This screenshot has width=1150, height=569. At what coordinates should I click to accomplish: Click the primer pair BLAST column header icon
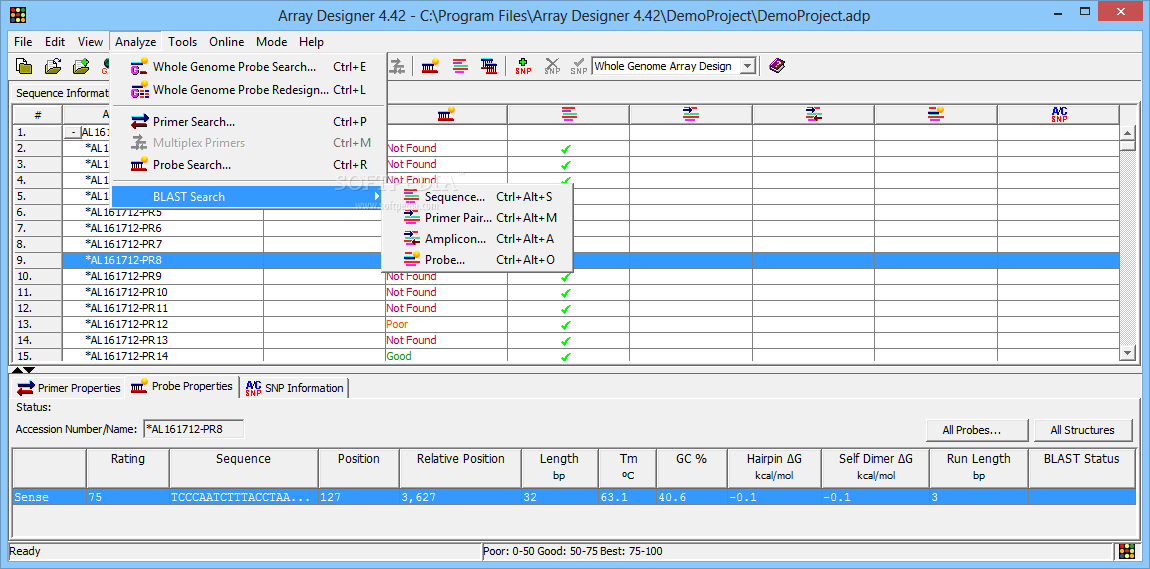pos(690,114)
